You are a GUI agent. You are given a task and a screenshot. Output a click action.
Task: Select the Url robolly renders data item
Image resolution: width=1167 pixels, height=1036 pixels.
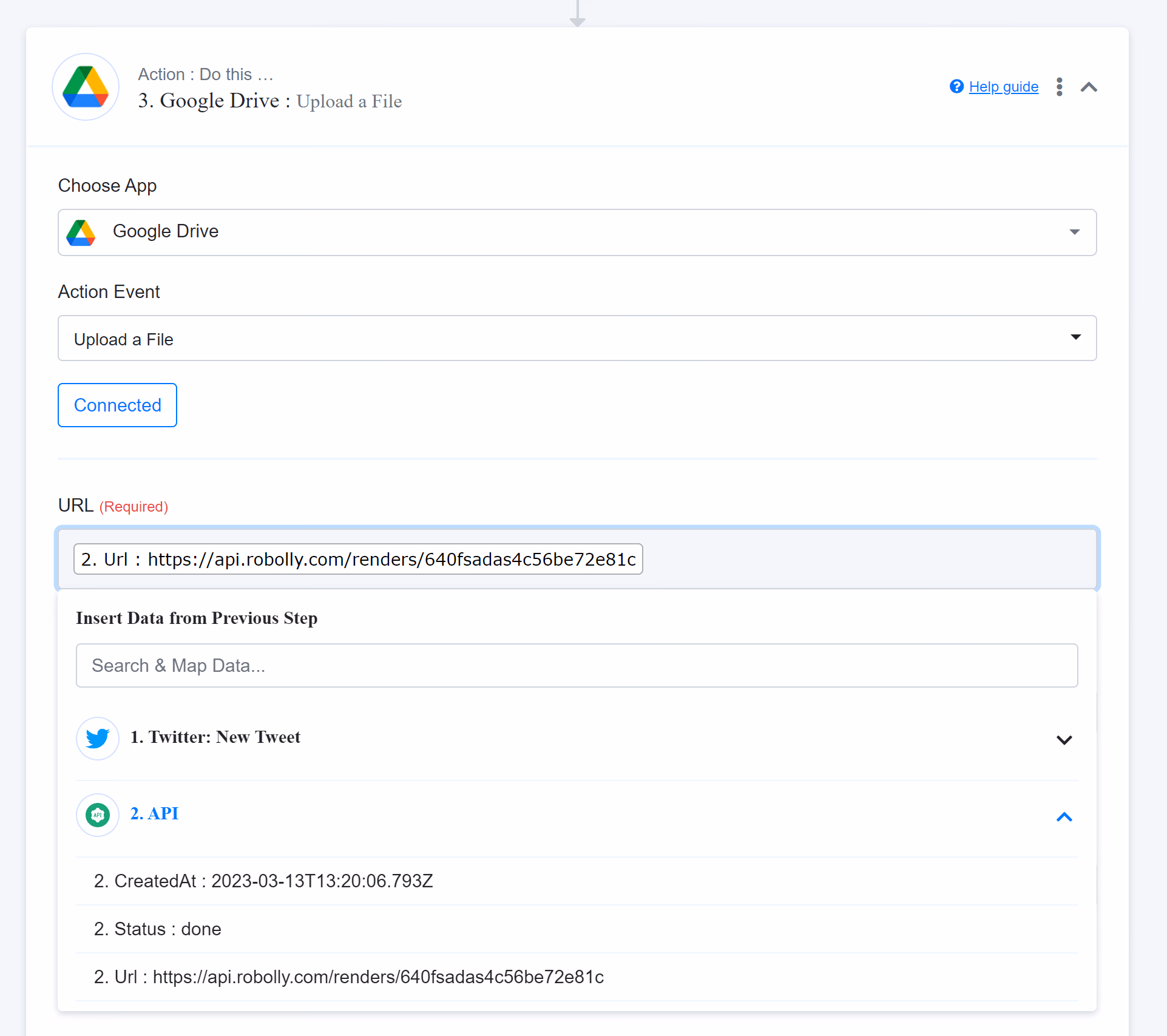(349, 977)
